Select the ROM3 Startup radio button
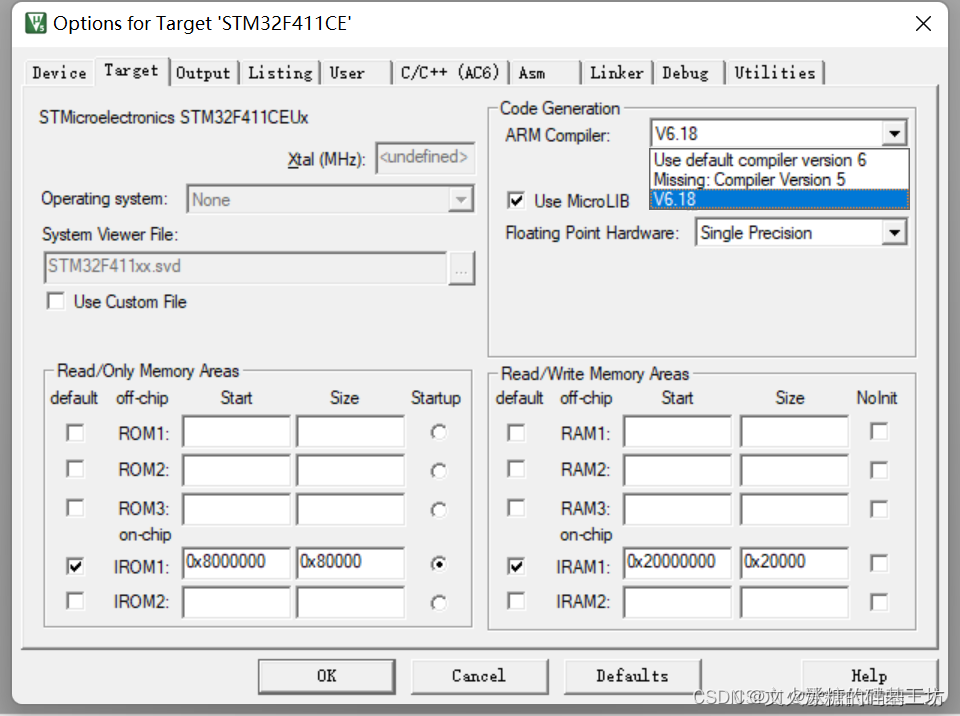Image resolution: width=960 pixels, height=716 pixels. (x=438, y=510)
